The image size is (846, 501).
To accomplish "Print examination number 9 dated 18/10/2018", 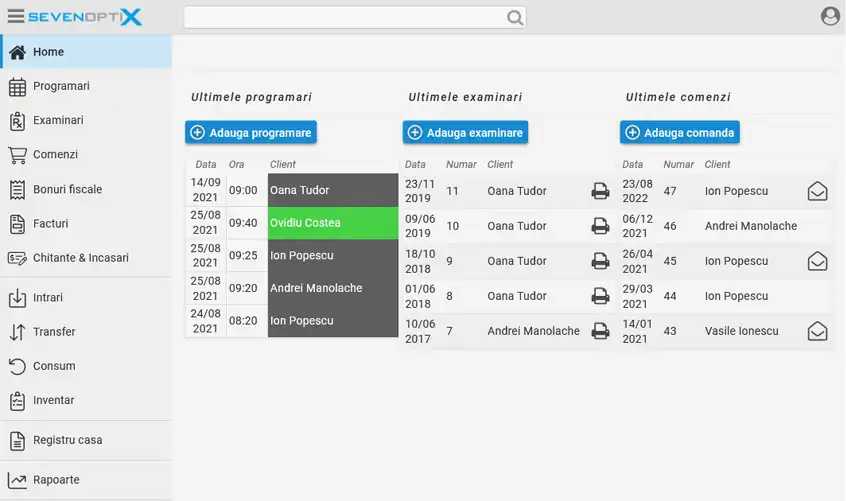I will [600, 261].
